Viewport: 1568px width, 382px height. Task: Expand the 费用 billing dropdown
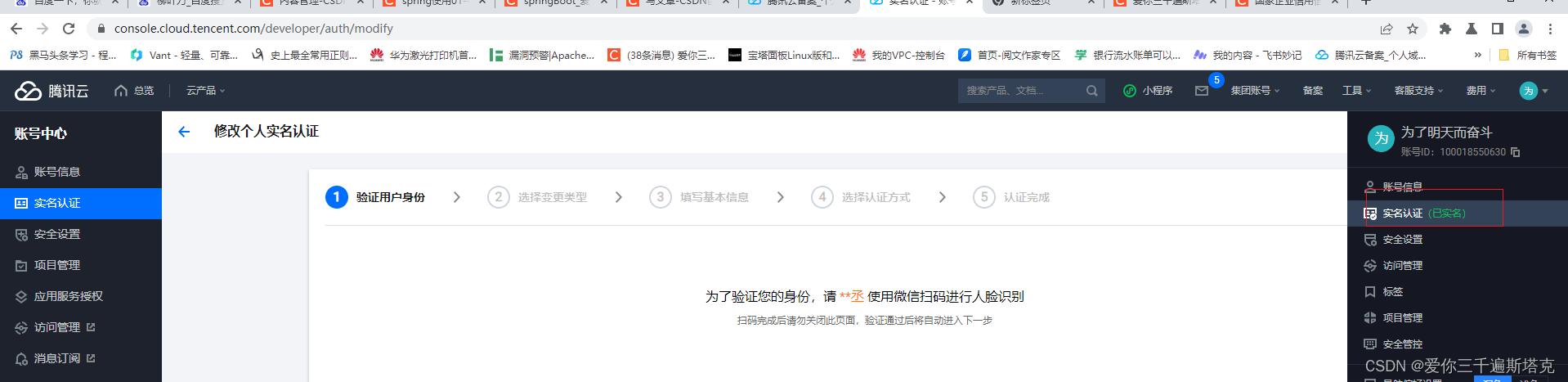pyautogui.click(x=1481, y=91)
